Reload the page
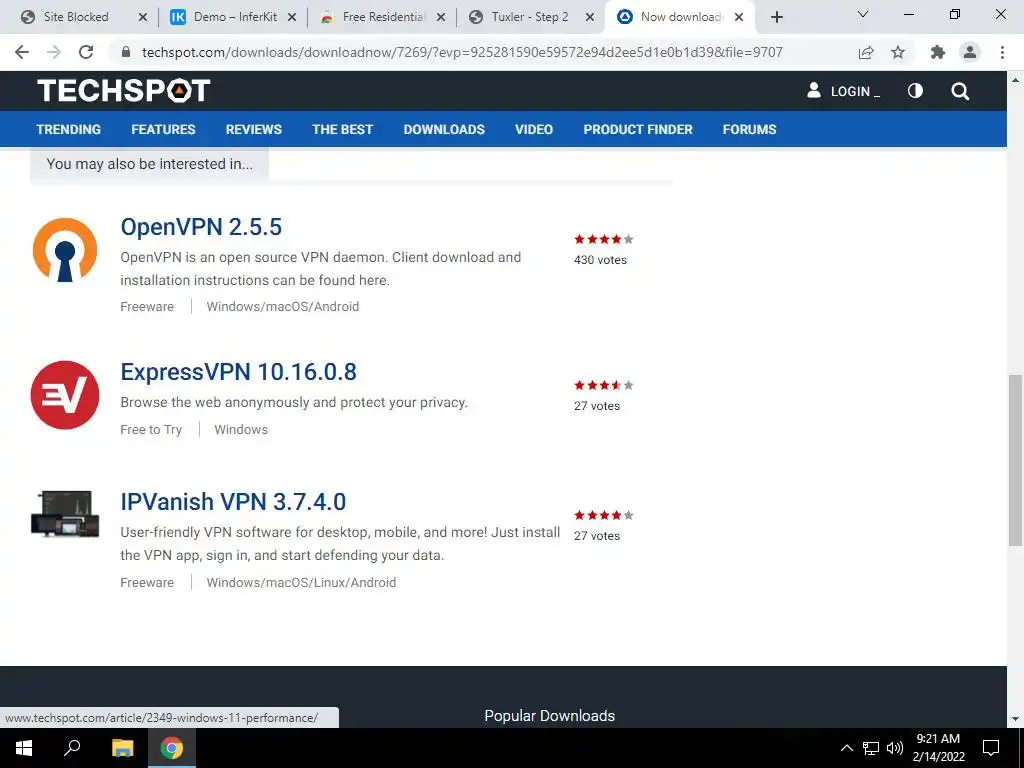The height and width of the screenshot is (768, 1024). coord(86,52)
